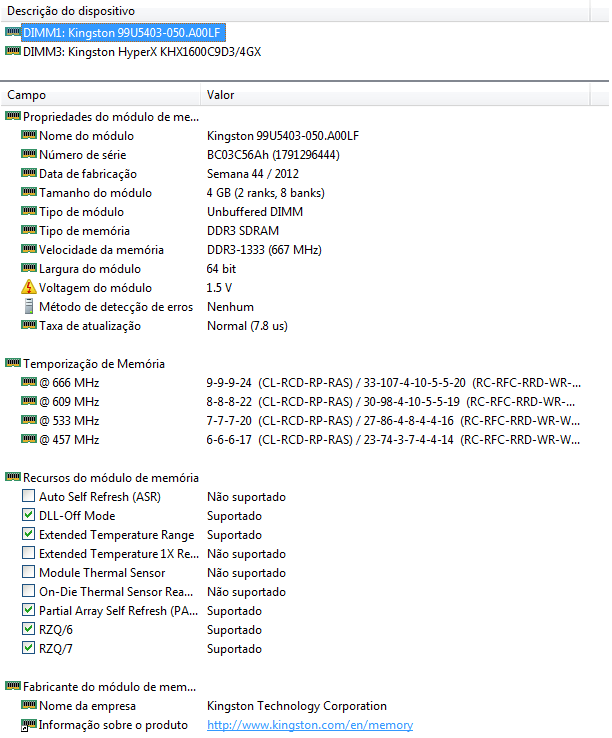Toggle the RZQ/6 checkbox

[28, 629]
